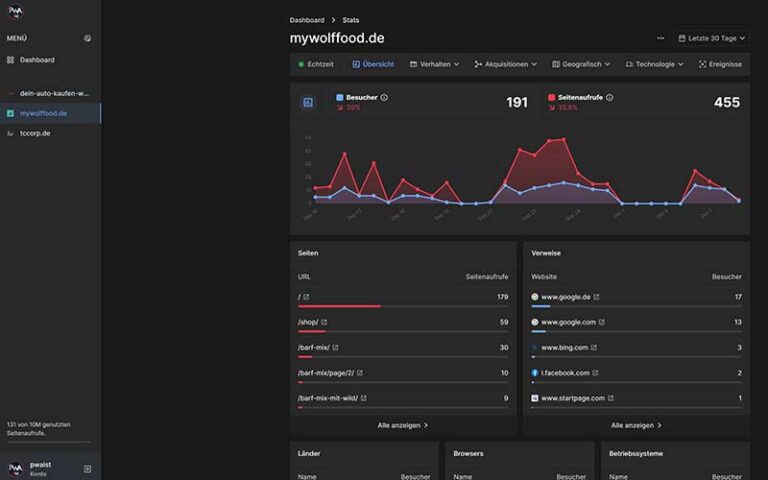Click Alle anzeigen in Seiten panel
This screenshot has height=480, width=768.
[x=403, y=425]
